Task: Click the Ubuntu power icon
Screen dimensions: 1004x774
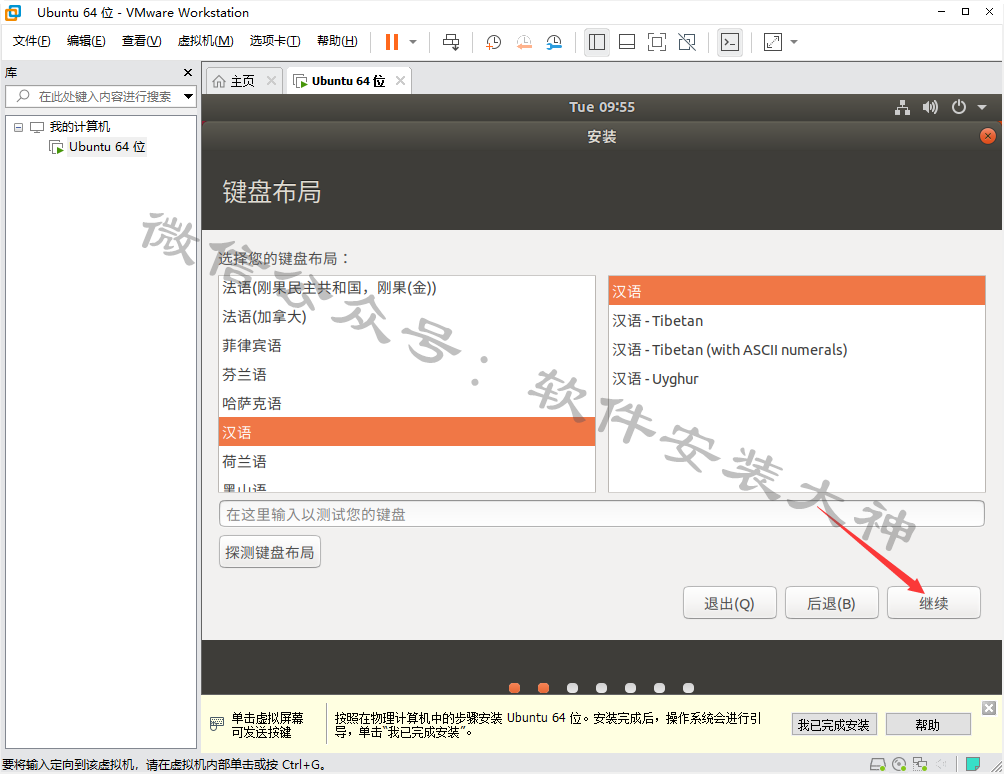Action: click(x=959, y=107)
